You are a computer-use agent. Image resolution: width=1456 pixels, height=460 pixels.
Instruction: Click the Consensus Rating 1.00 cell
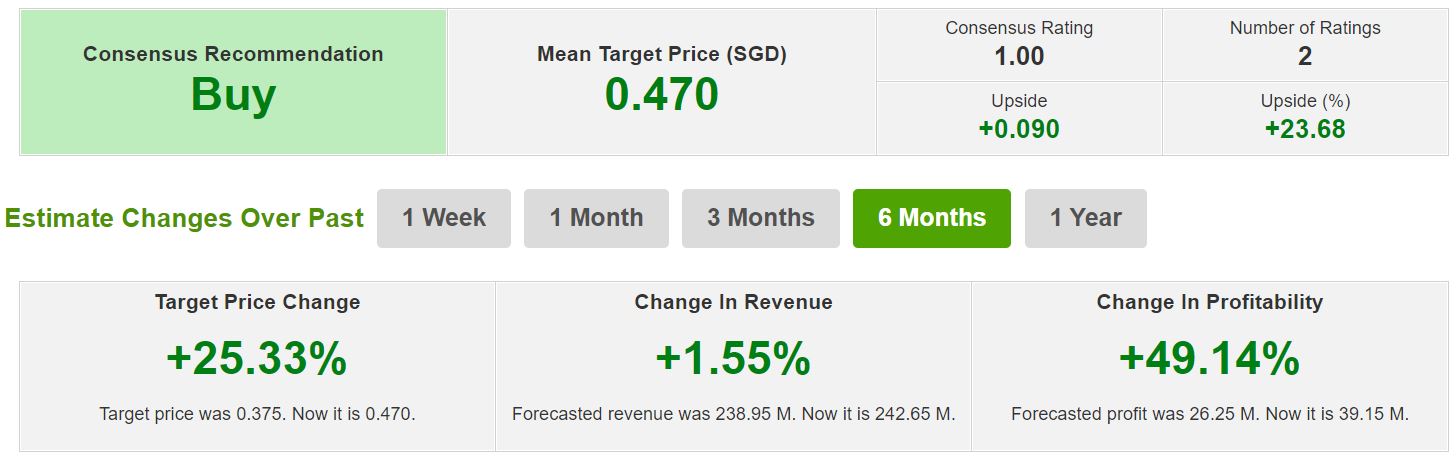[1019, 45]
